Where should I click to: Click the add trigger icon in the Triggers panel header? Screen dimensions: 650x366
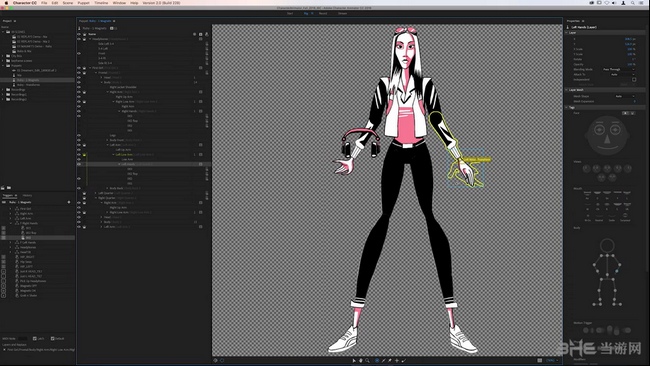pos(69,202)
